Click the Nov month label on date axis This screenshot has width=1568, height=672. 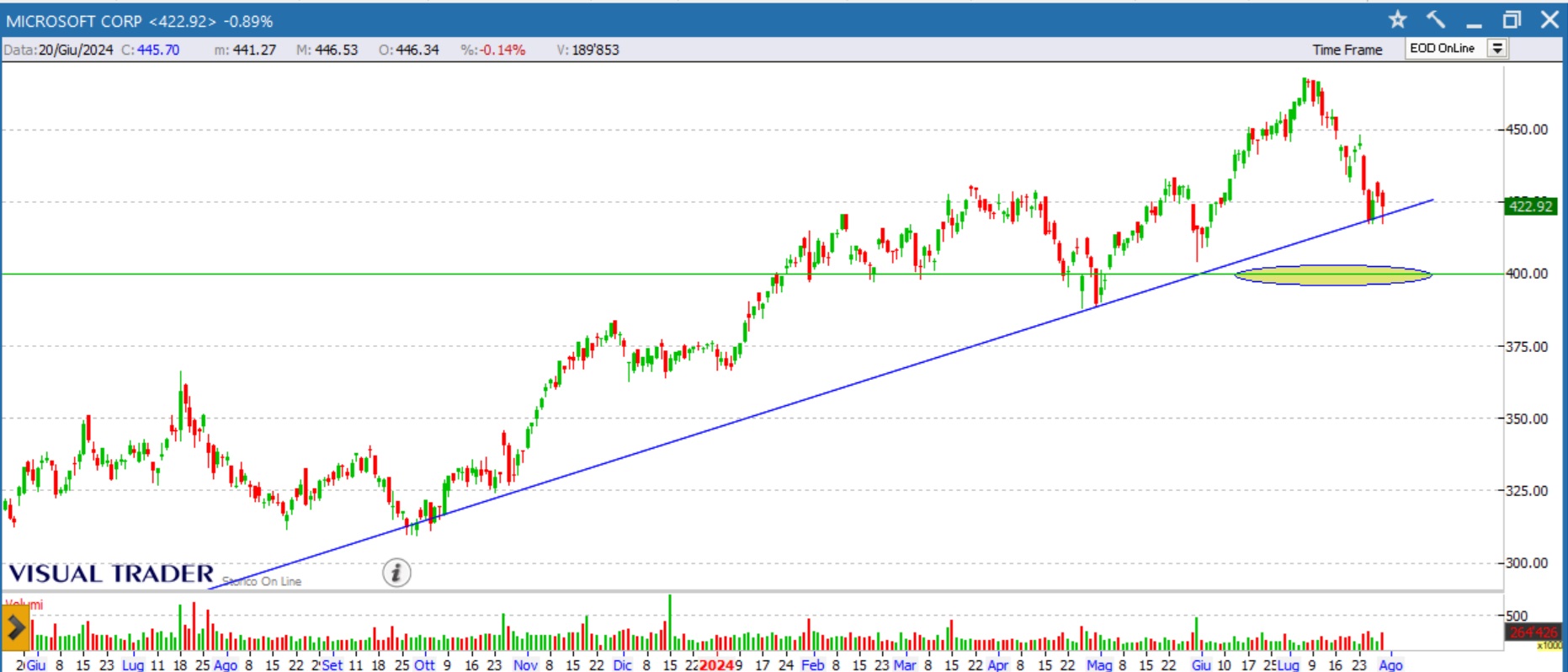(525, 664)
